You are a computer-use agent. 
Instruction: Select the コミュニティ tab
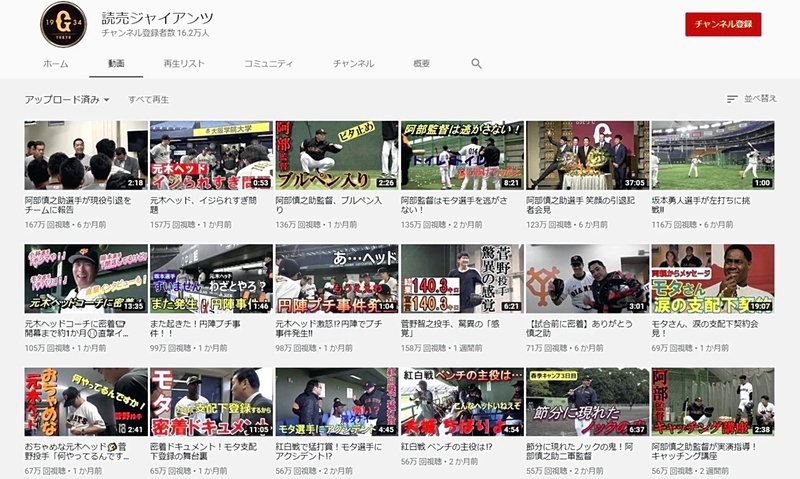coord(269,64)
